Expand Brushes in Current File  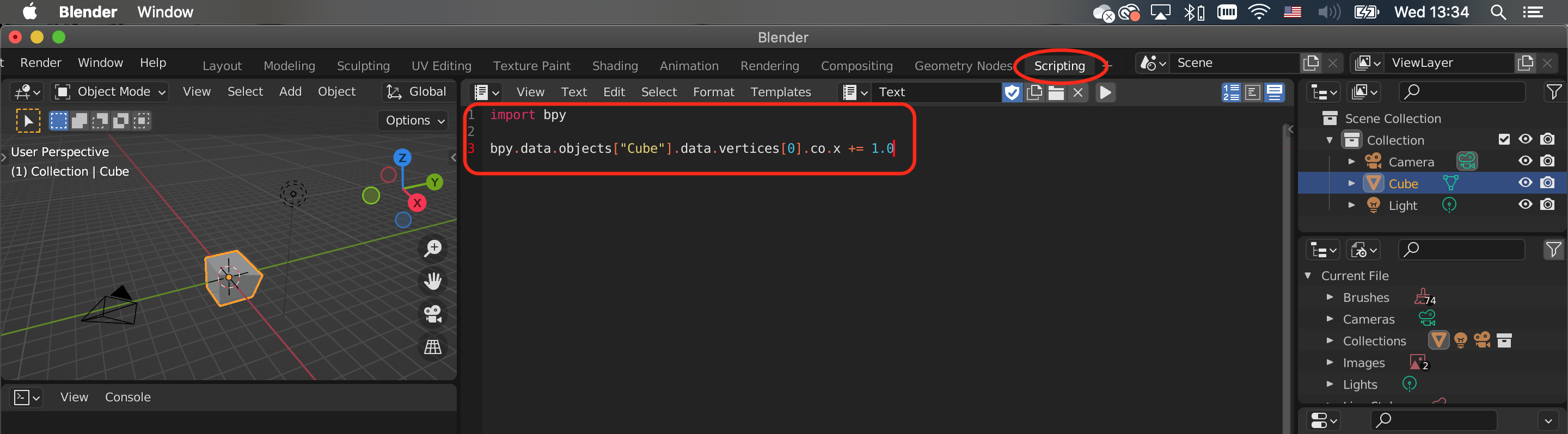pyautogui.click(x=1330, y=297)
